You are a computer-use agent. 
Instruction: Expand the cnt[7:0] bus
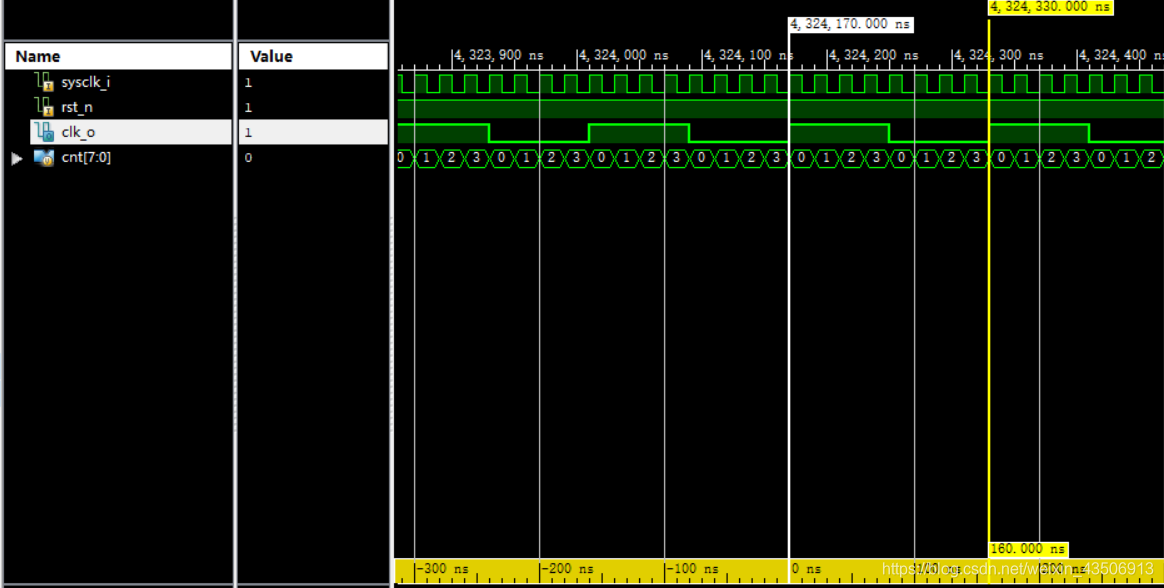coord(17,158)
